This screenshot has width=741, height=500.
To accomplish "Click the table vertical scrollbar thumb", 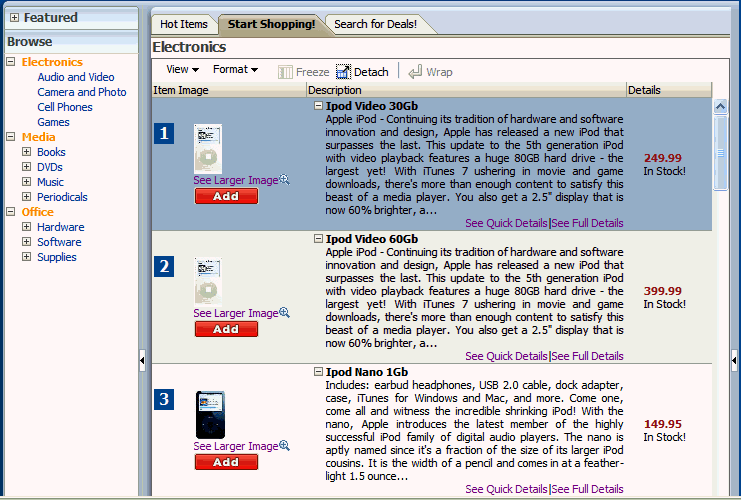I will [720, 152].
